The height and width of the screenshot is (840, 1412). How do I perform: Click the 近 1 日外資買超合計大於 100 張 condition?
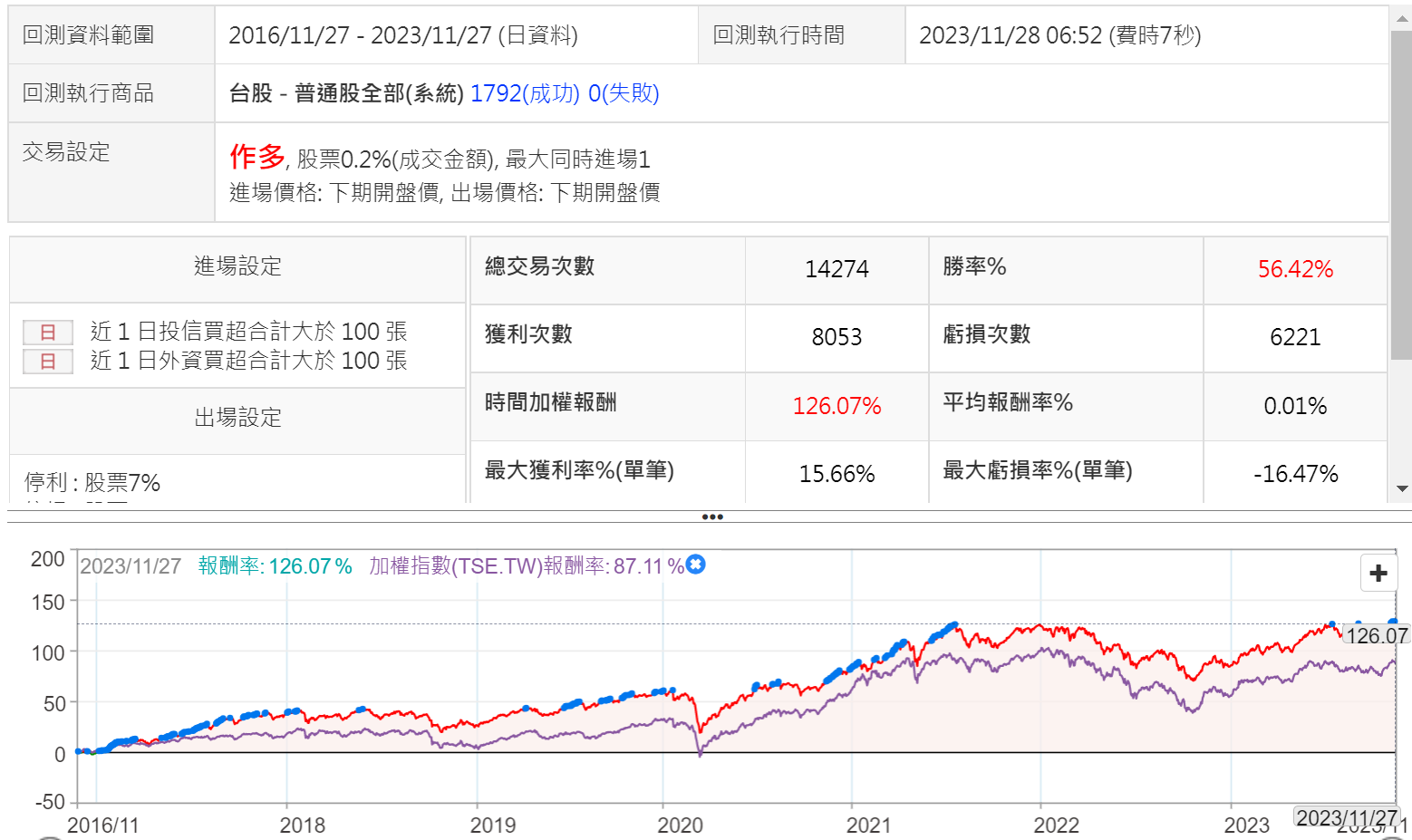[248, 361]
